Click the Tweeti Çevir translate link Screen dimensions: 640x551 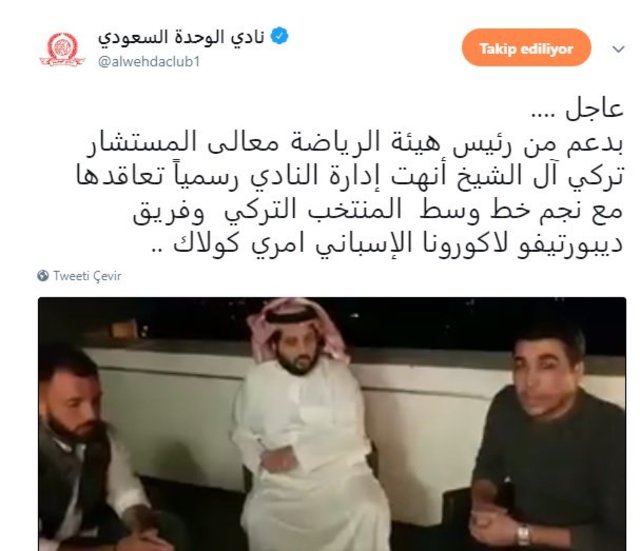[87, 276]
